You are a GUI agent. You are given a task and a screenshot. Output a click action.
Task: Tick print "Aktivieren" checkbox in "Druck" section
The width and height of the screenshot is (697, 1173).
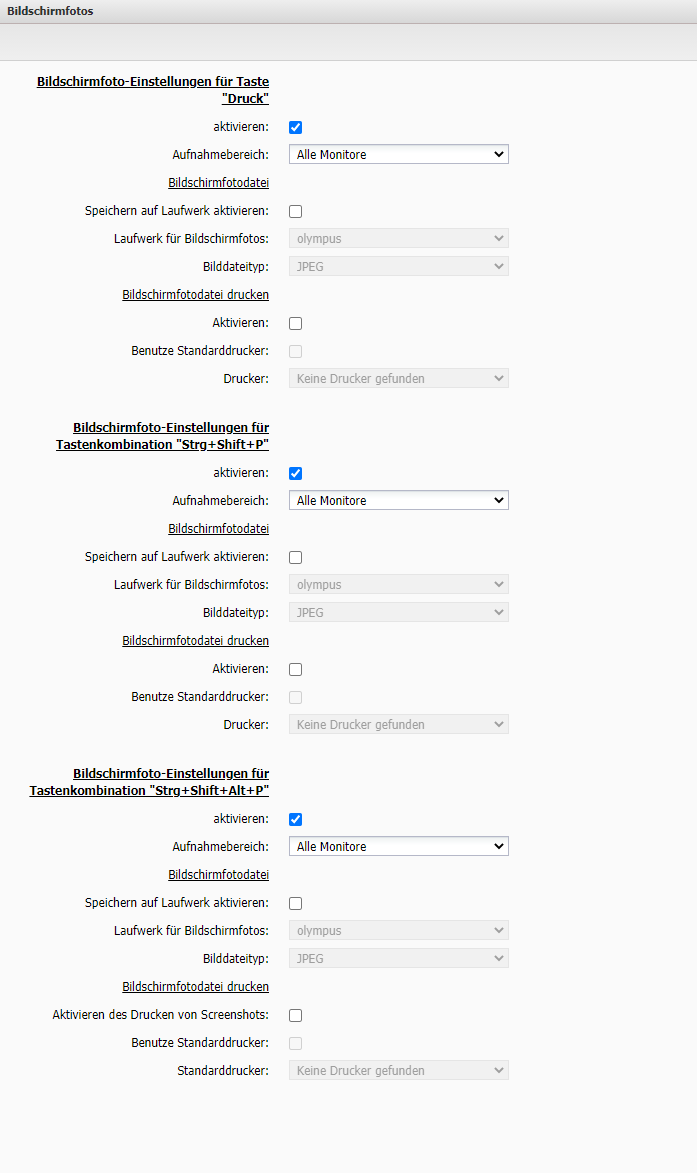point(295,323)
